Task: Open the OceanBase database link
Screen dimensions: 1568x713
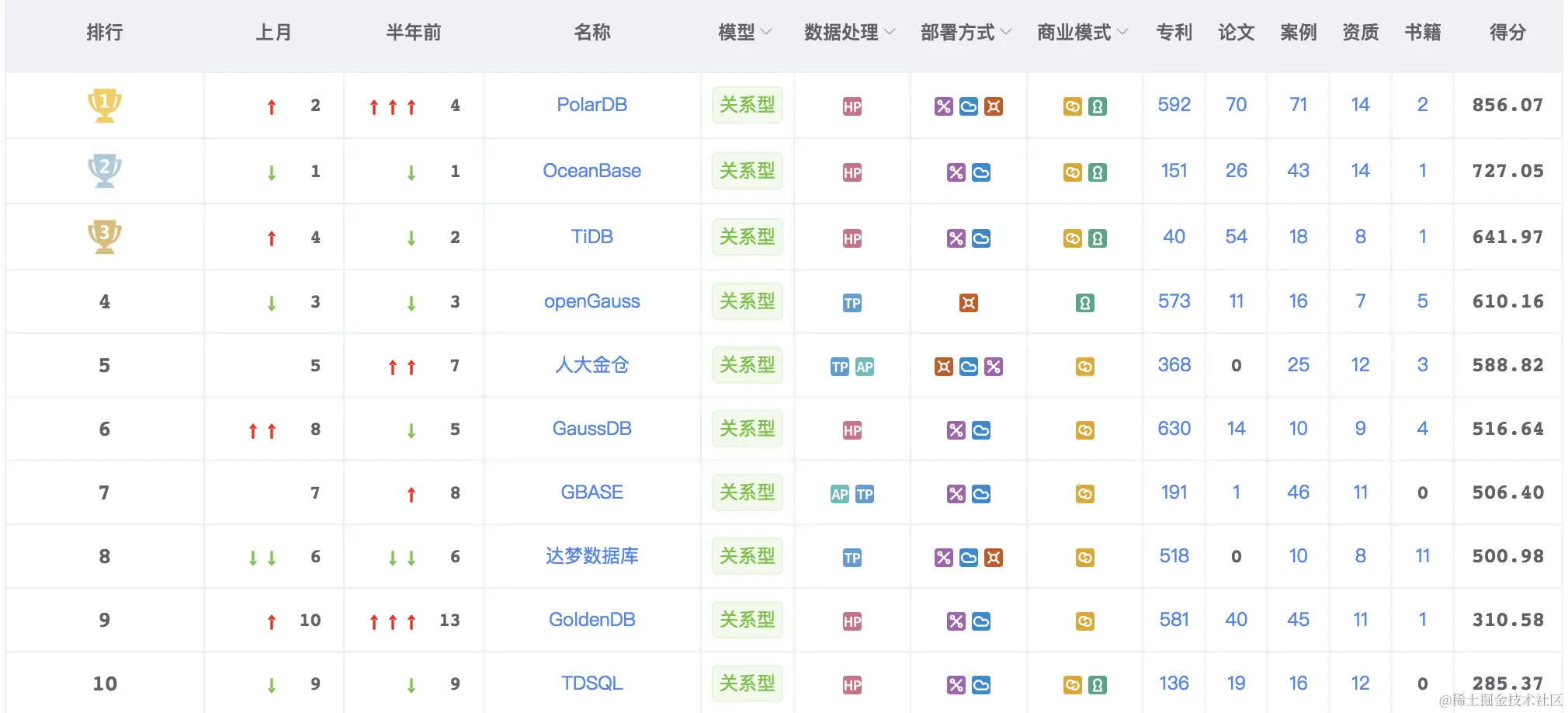Action: [x=592, y=171]
